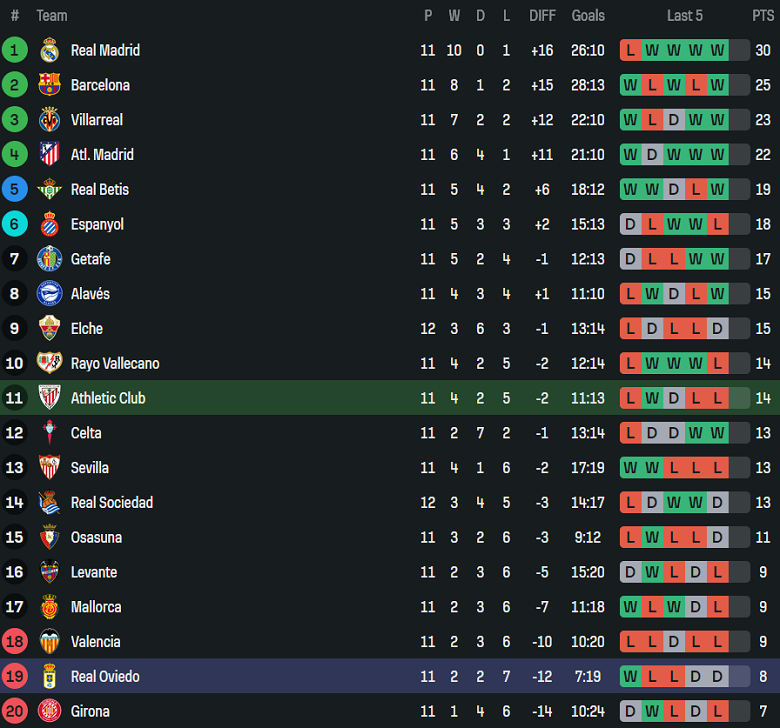Click the Real Madrid club crest
780x728 pixels.
point(49,50)
